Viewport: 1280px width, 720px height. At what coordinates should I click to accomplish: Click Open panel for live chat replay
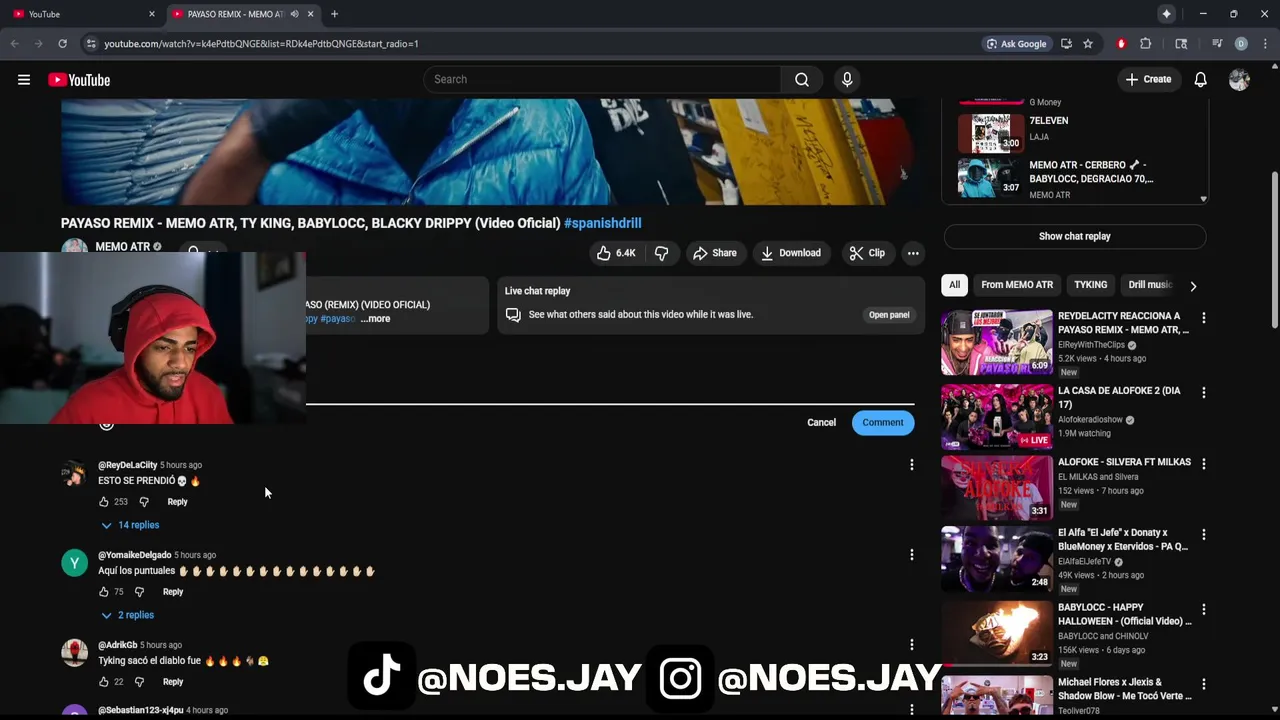(889, 315)
